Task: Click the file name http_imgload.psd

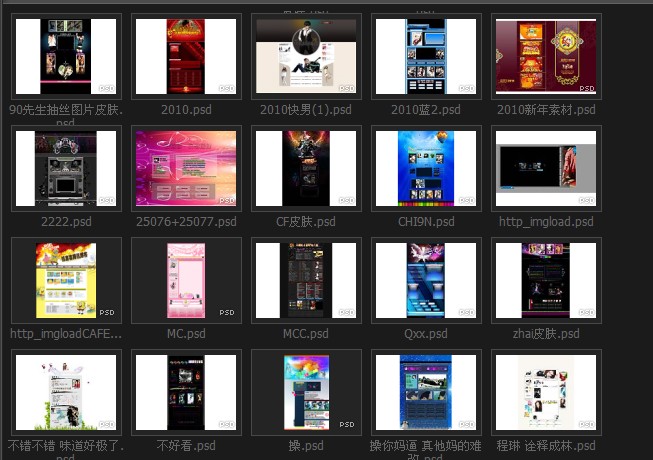Action: (x=546, y=222)
